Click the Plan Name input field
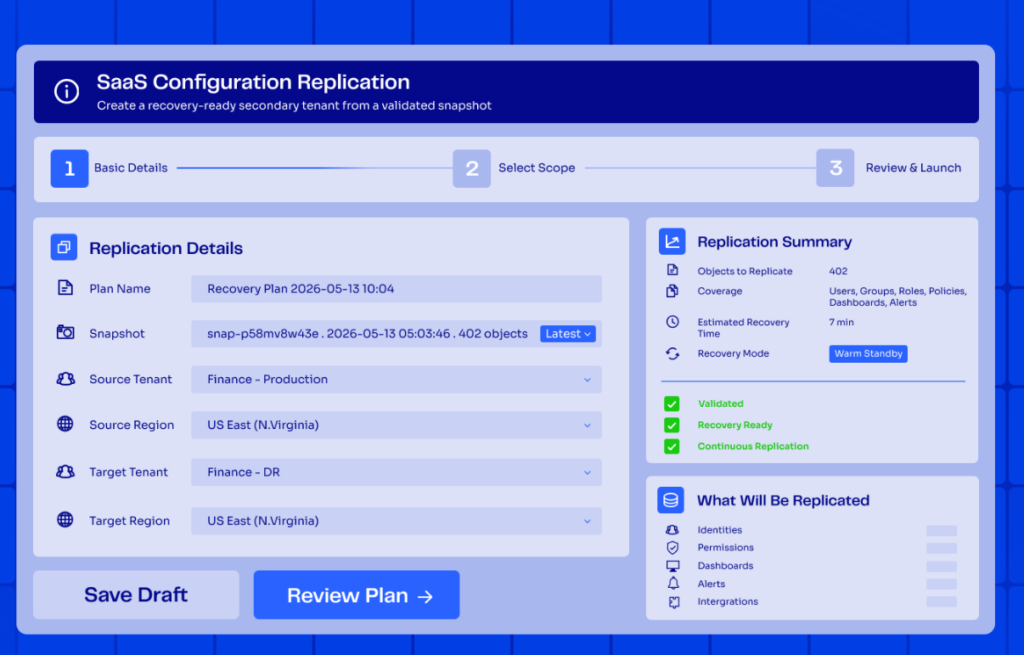Screen dimensions: 1024x655 tap(396, 289)
